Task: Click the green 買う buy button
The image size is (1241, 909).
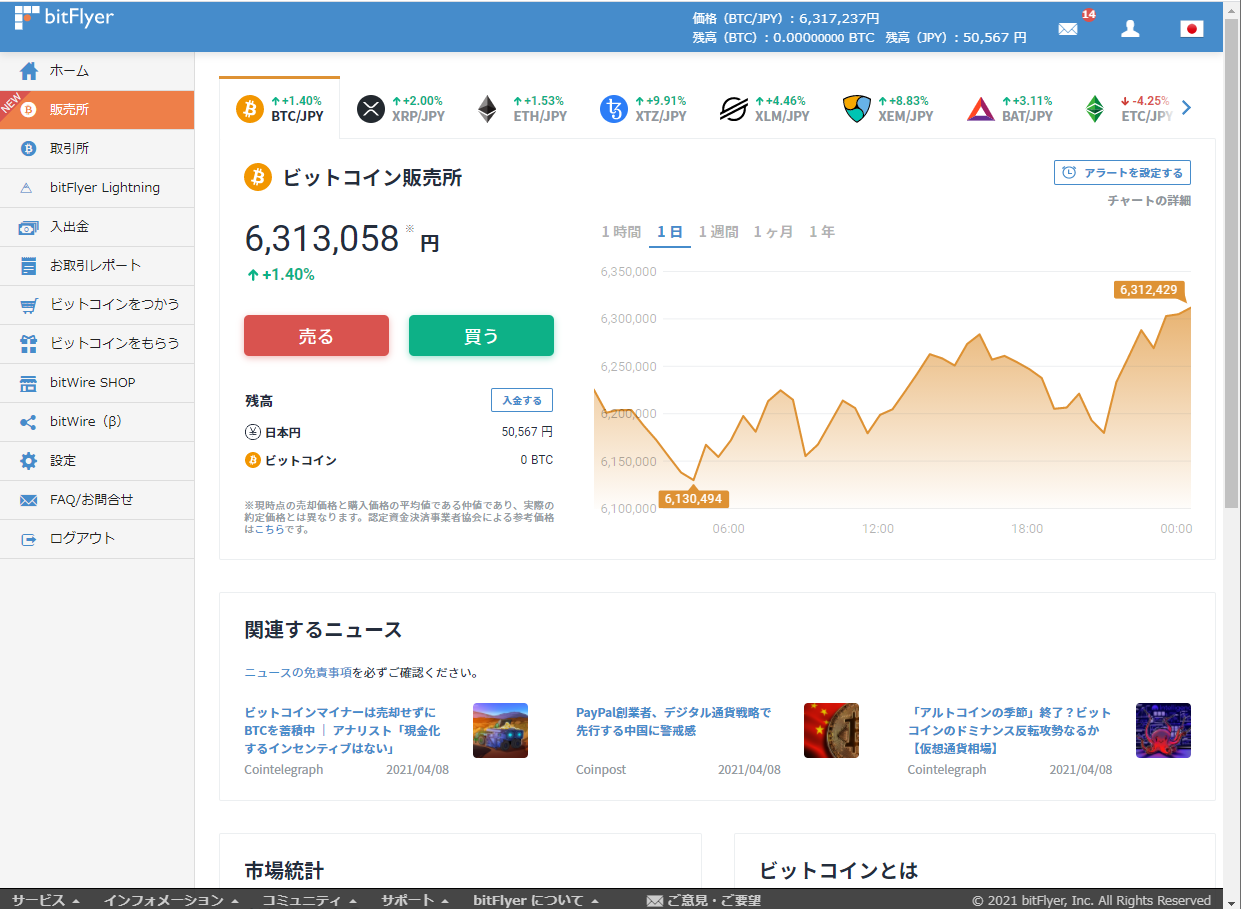Action: (x=481, y=336)
